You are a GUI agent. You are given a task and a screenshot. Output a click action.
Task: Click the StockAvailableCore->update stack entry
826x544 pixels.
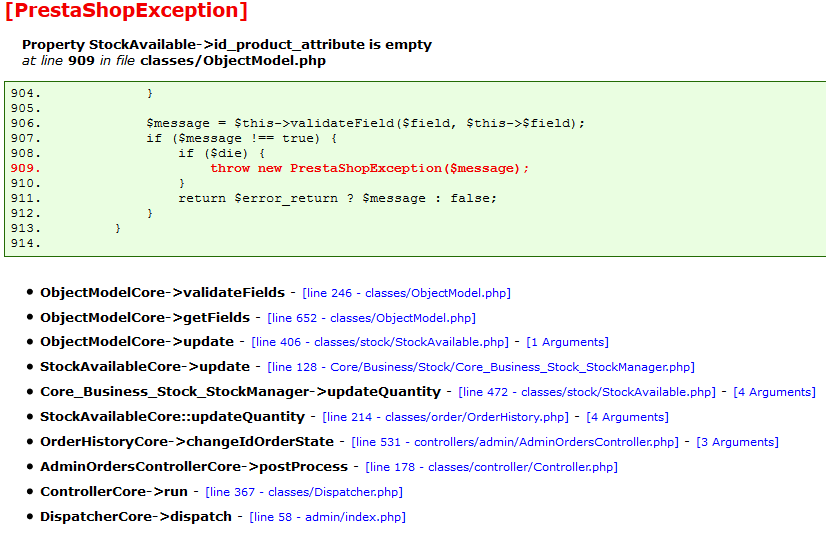point(145,367)
